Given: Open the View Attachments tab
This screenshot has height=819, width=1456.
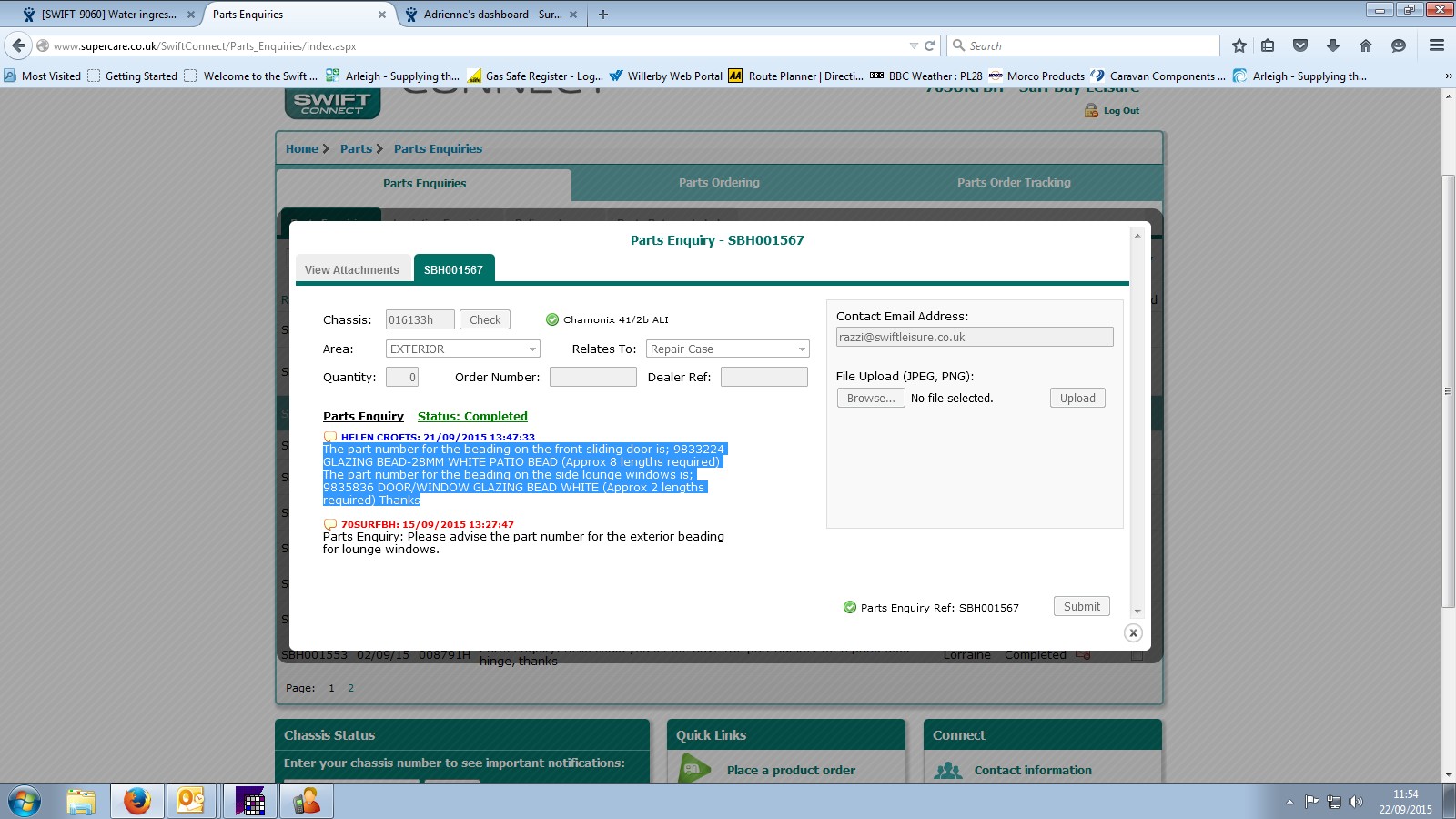Looking at the screenshot, I should pyautogui.click(x=352, y=269).
